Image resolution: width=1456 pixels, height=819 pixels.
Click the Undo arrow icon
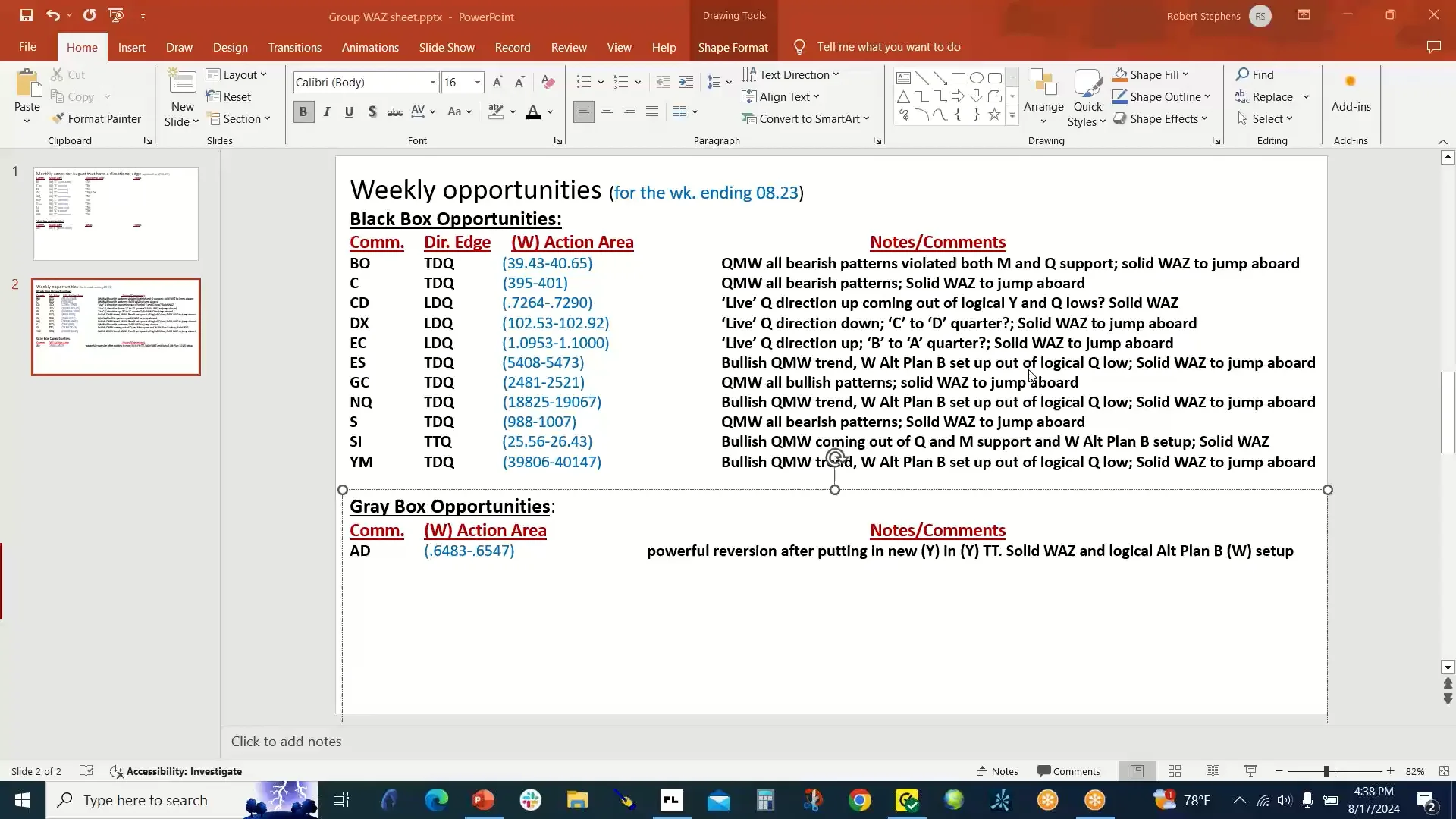click(52, 15)
